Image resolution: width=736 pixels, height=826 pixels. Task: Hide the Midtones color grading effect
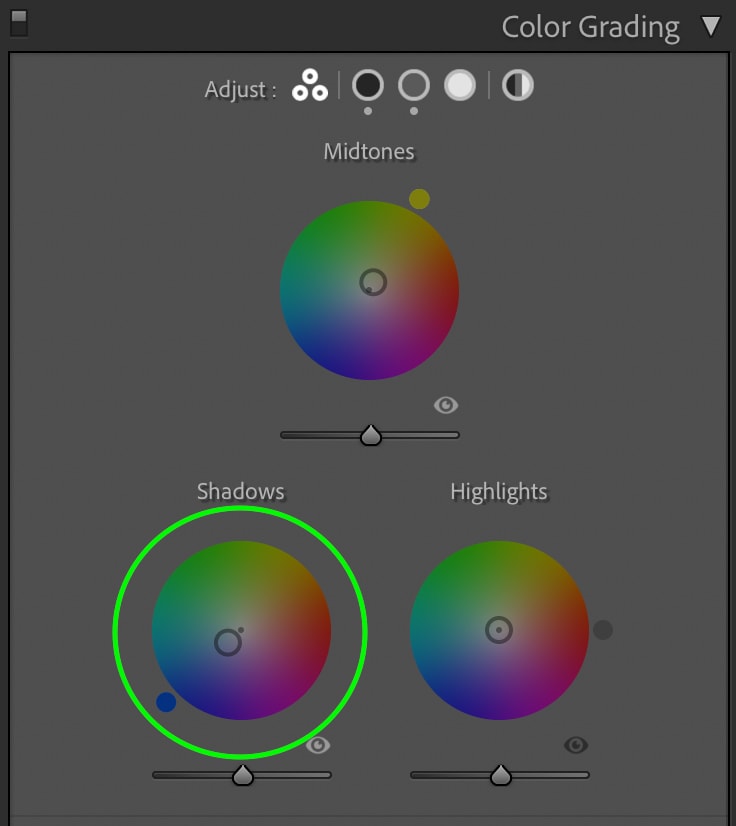pyautogui.click(x=446, y=405)
